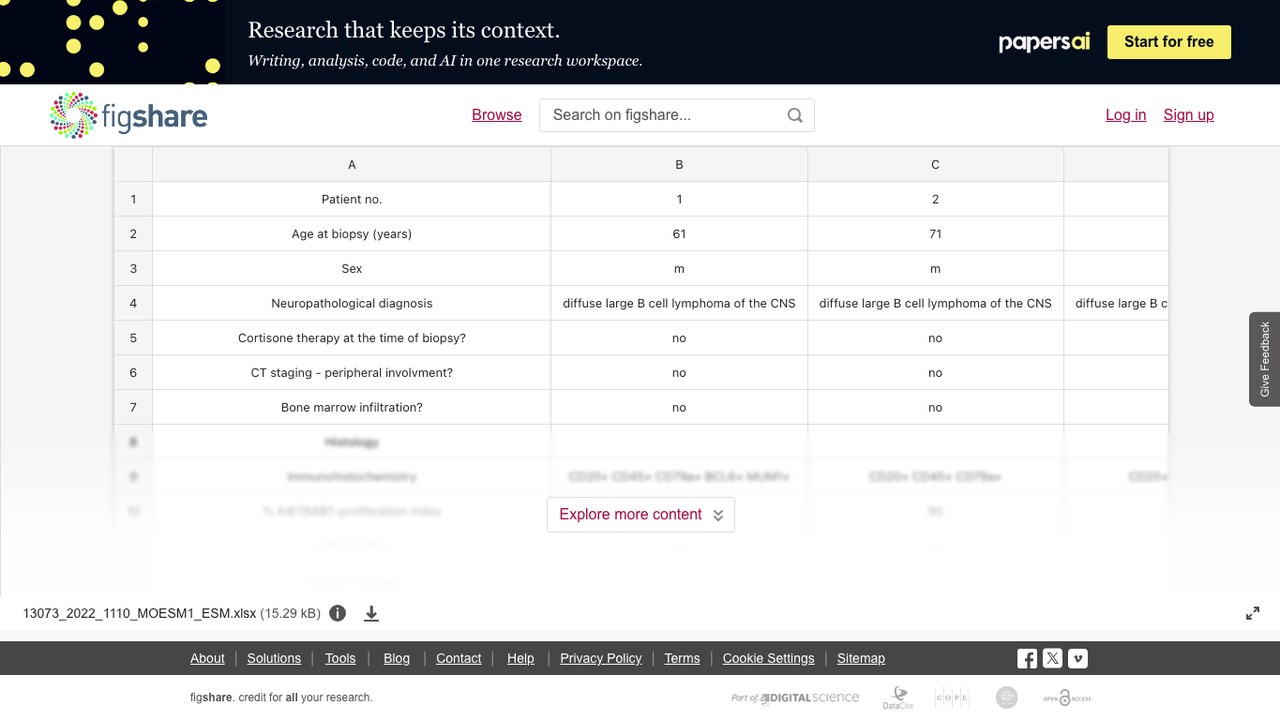Select row 4 header number
Screen dimensions: 1280x720
point(133,303)
